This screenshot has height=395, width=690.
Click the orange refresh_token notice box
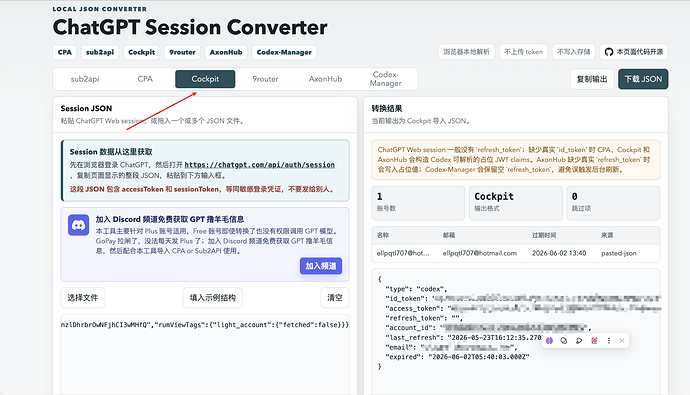(x=516, y=160)
